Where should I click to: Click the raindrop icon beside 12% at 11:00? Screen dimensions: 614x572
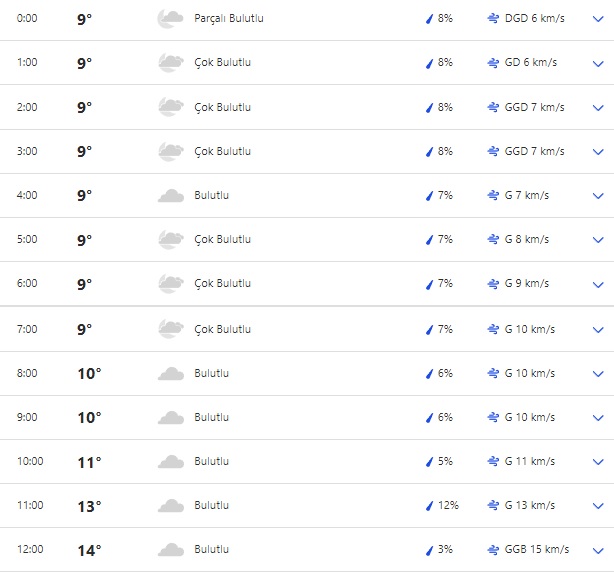click(x=429, y=505)
